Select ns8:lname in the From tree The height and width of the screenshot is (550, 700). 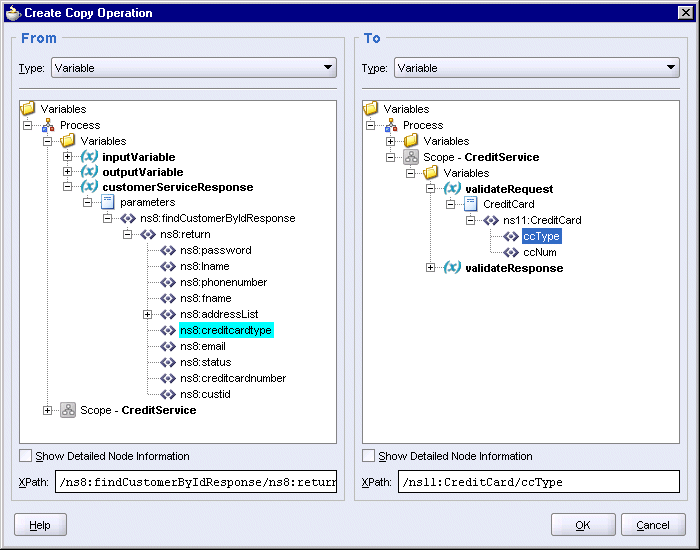coord(205,267)
